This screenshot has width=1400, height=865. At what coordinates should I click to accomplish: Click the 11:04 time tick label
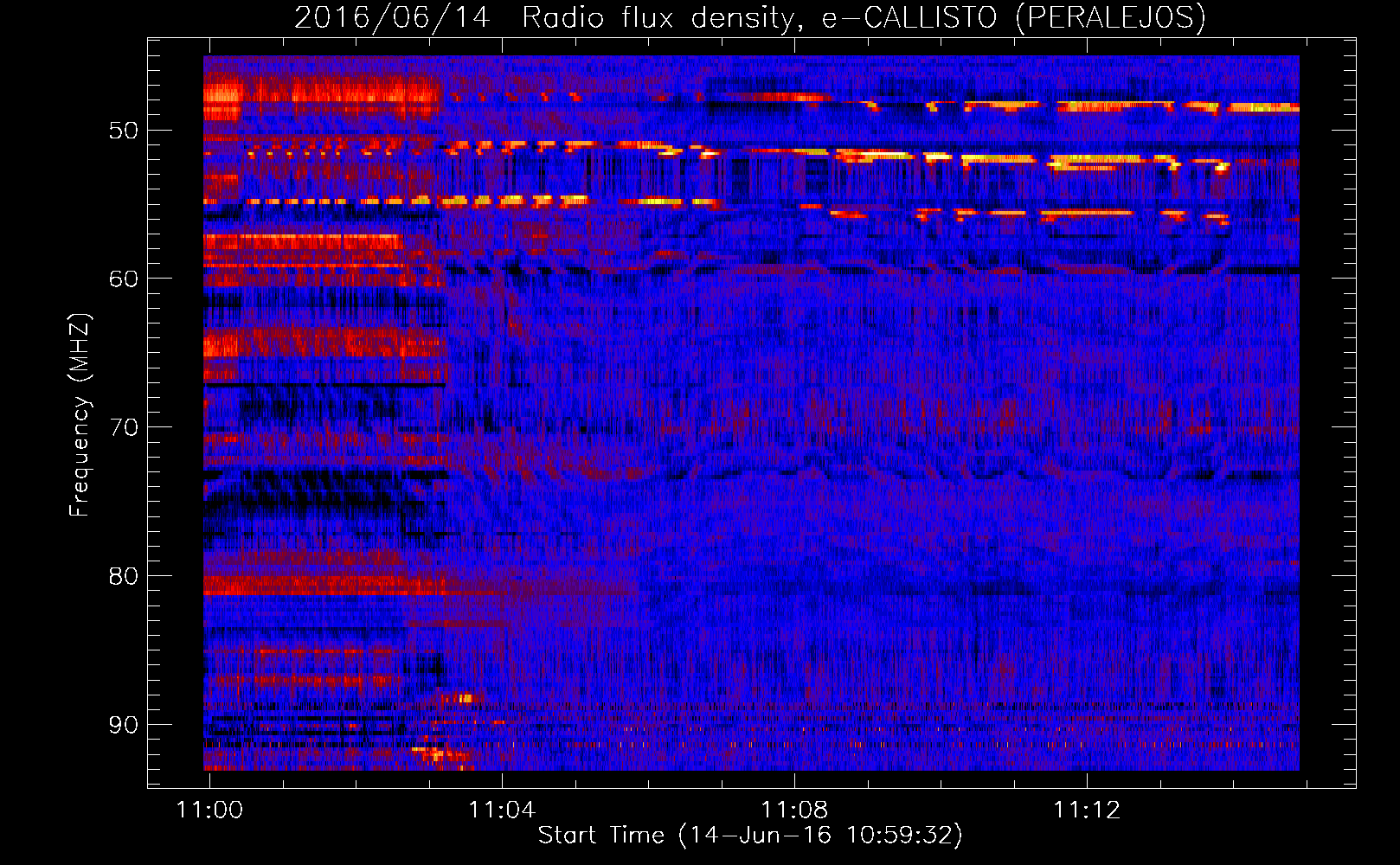[502, 810]
